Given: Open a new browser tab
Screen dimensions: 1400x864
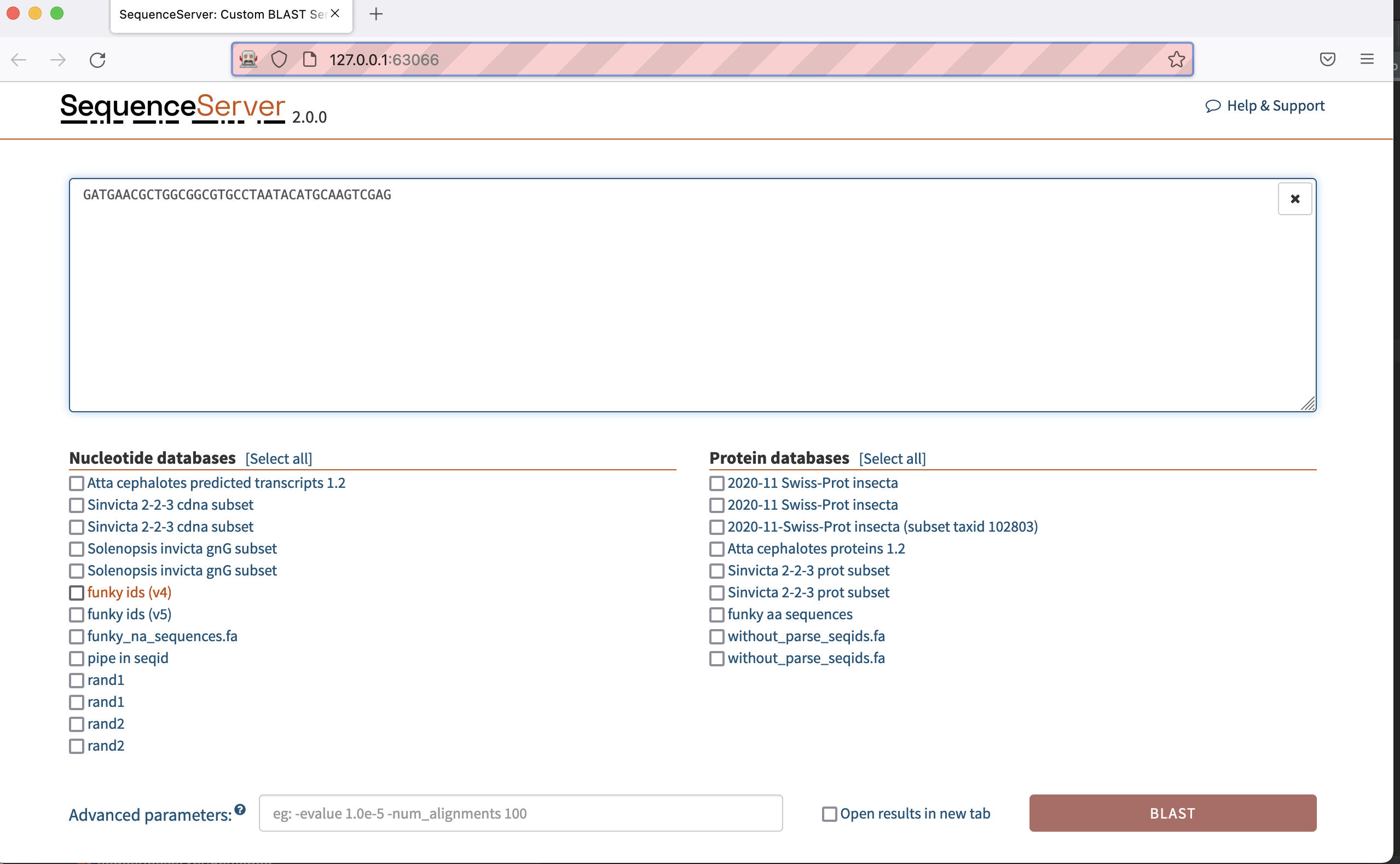Looking at the screenshot, I should [375, 14].
